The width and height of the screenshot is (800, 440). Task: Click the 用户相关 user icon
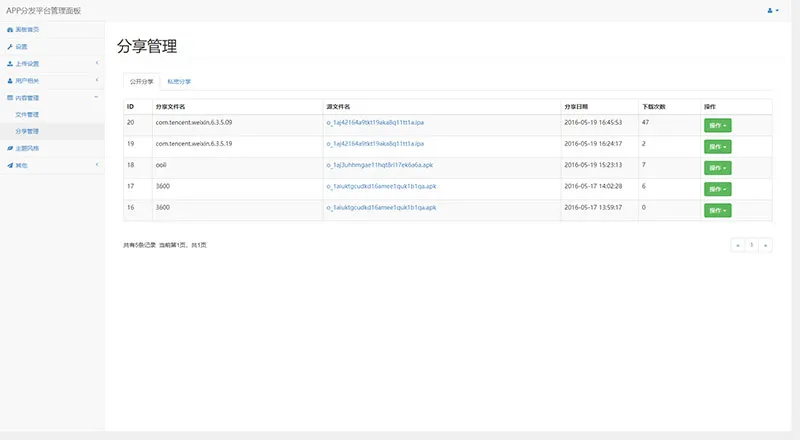10,81
